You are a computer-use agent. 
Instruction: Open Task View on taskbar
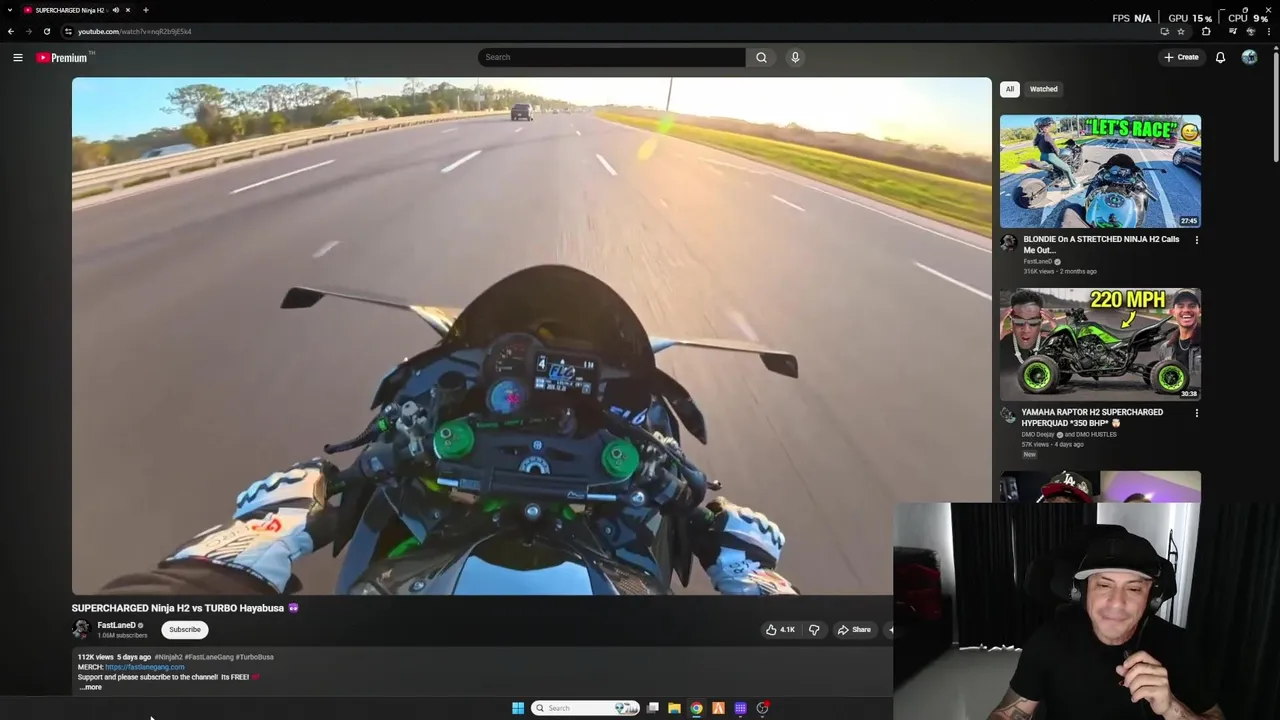point(653,708)
